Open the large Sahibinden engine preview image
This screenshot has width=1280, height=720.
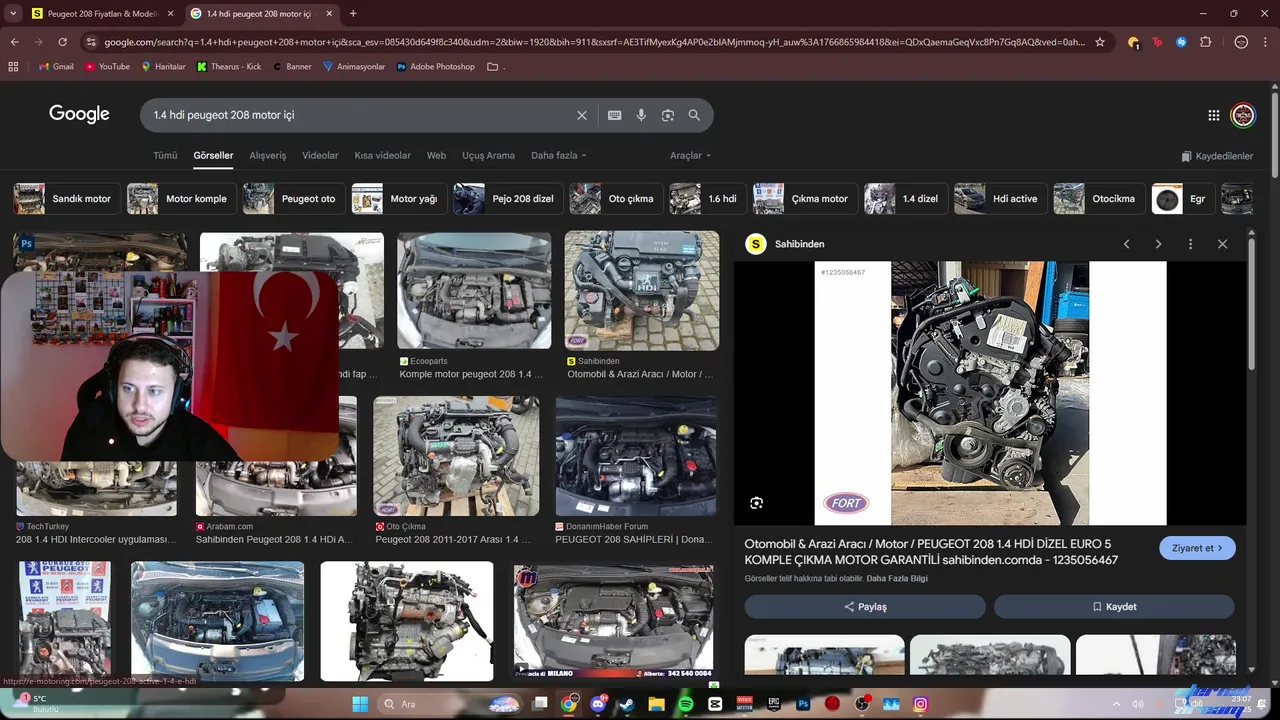[x=990, y=393]
